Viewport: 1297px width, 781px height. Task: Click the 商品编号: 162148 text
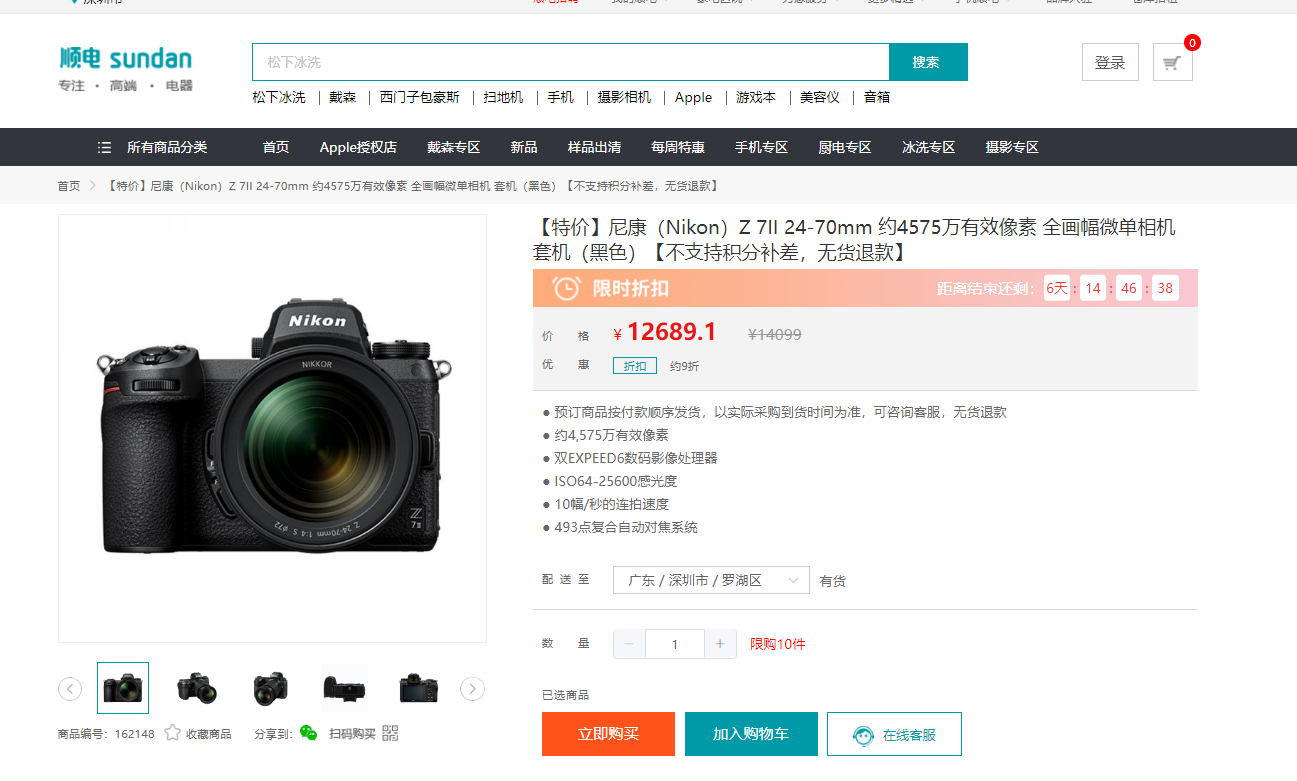point(106,734)
